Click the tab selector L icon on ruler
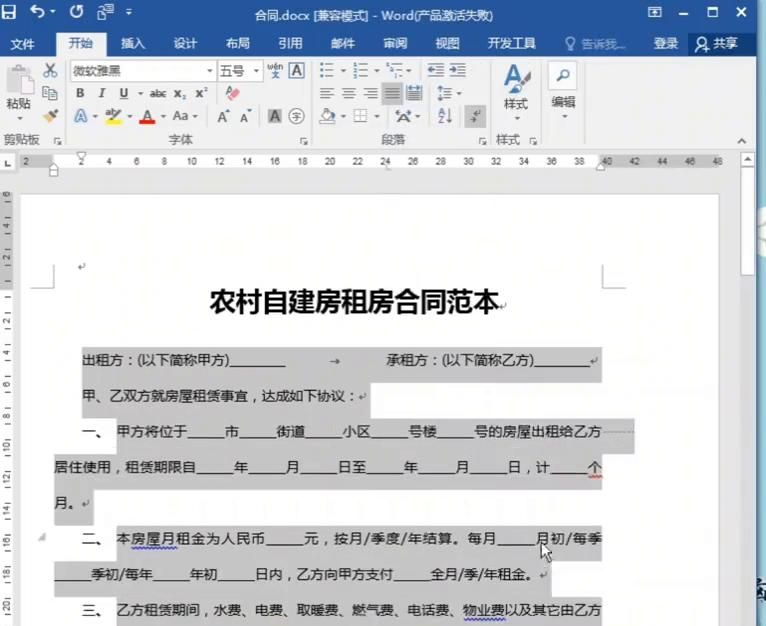The height and width of the screenshot is (626, 766). 7,164
